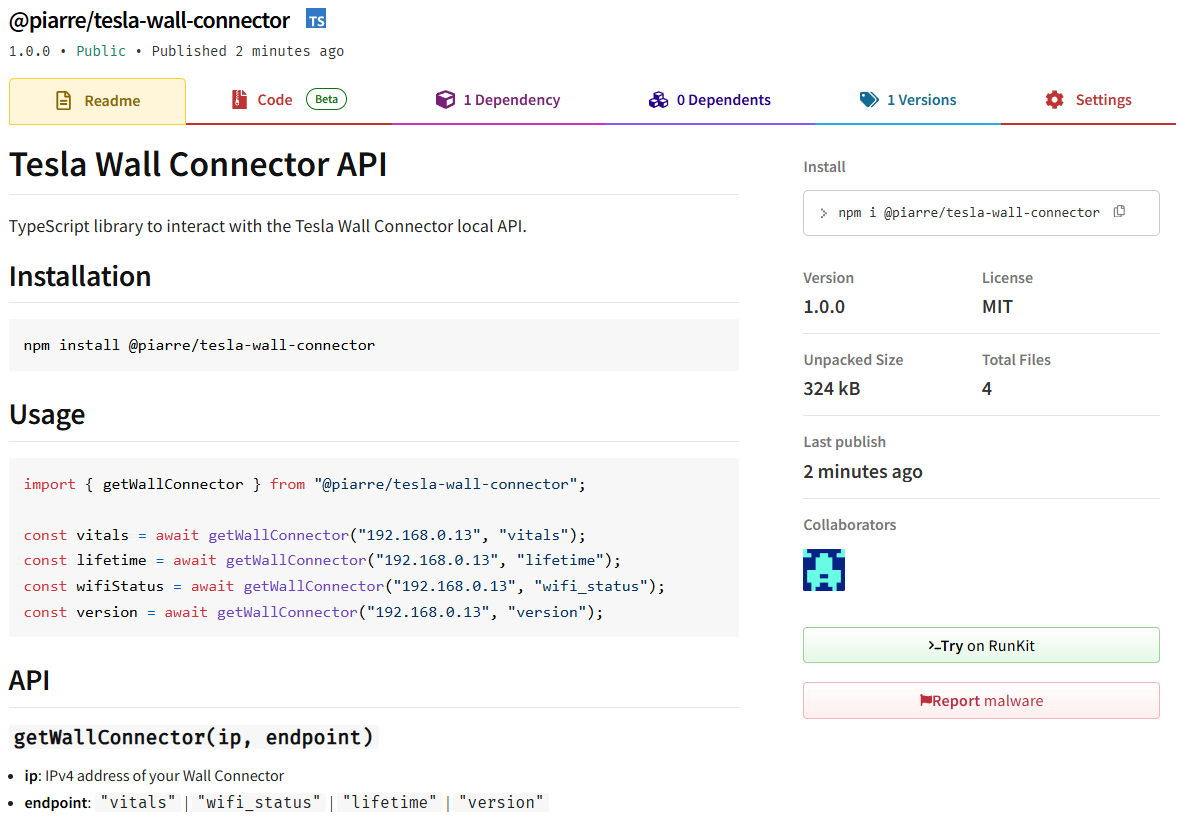Select the Readme tab
This screenshot has width=1203, height=829.
(x=111, y=101)
